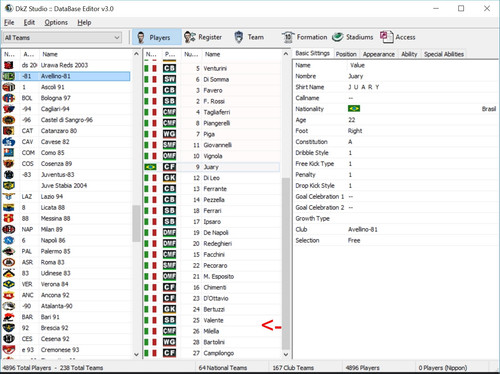This screenshot has height=374, width=500.
Task: Click the Verona 84 team crest
Action: pos(9,284)
